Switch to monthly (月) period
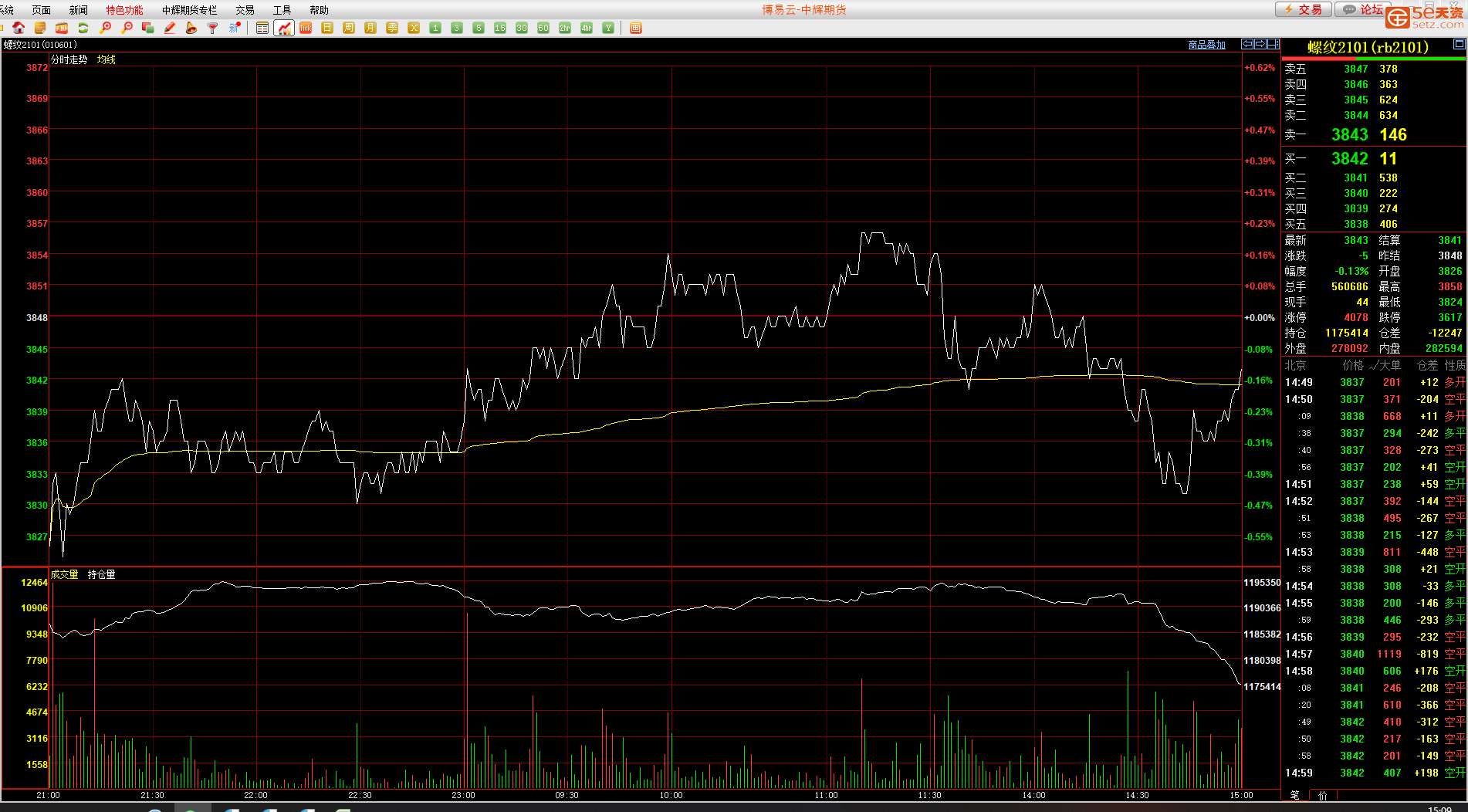 coord(370,28)
